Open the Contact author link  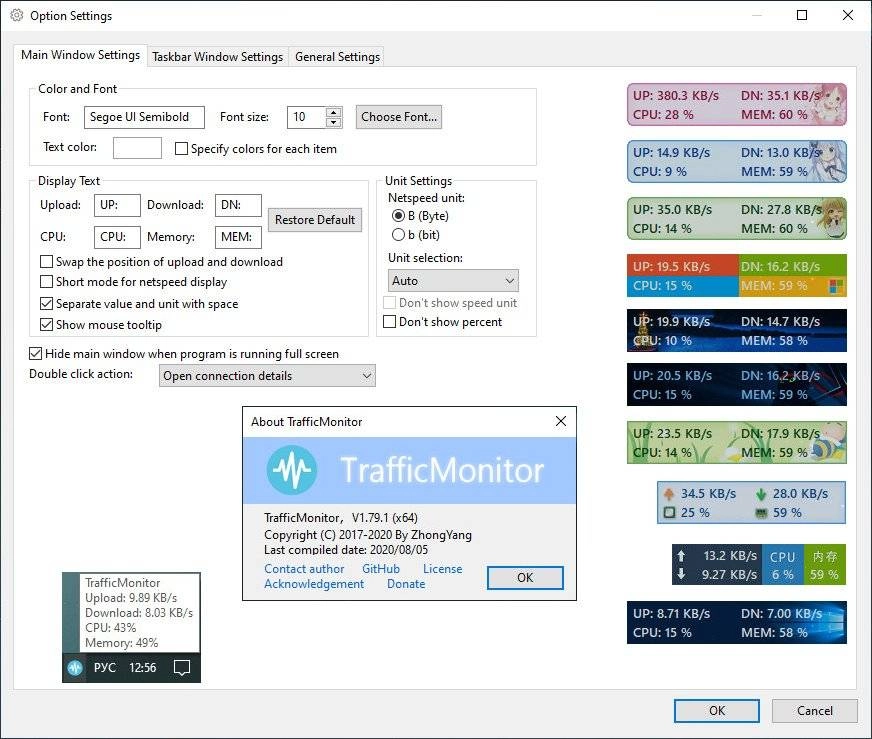[x=304, y=569]
